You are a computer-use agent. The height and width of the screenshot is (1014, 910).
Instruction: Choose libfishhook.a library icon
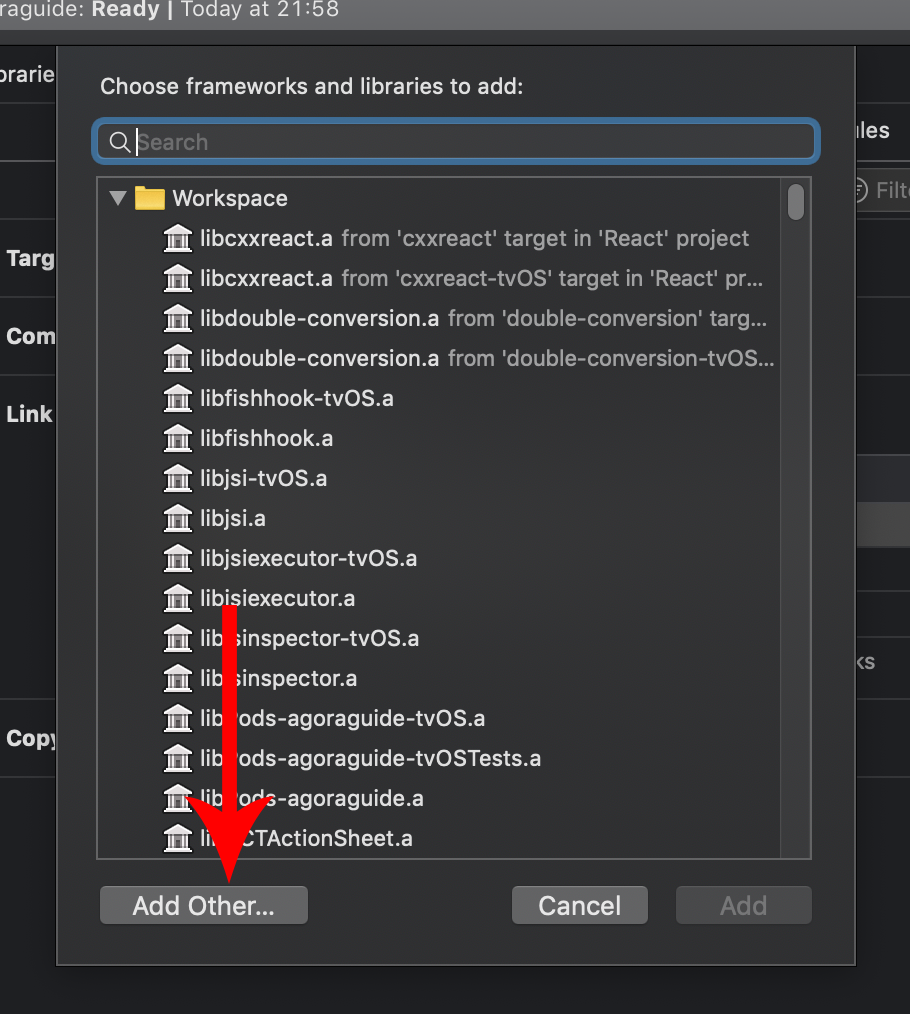177,438
